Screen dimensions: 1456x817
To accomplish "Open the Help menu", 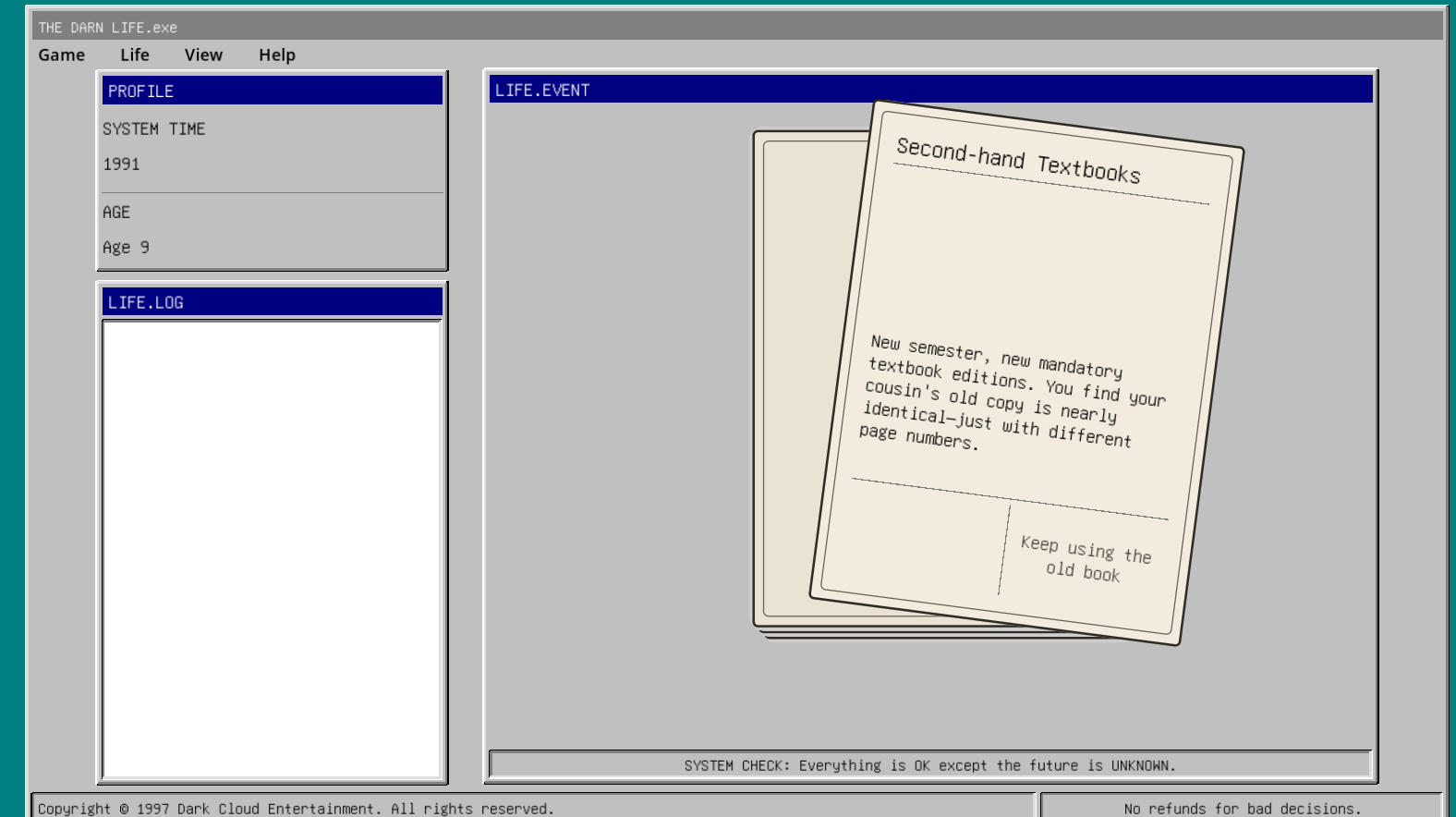I will [277, 55].
